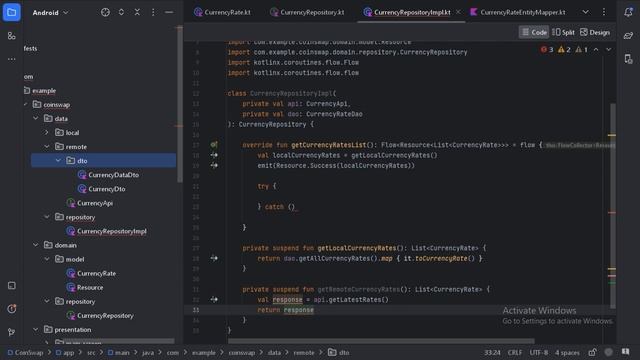This screenshot has width=640, height=360.
Task: Switch editor to Code view
Action: click(x=534, y=32)
